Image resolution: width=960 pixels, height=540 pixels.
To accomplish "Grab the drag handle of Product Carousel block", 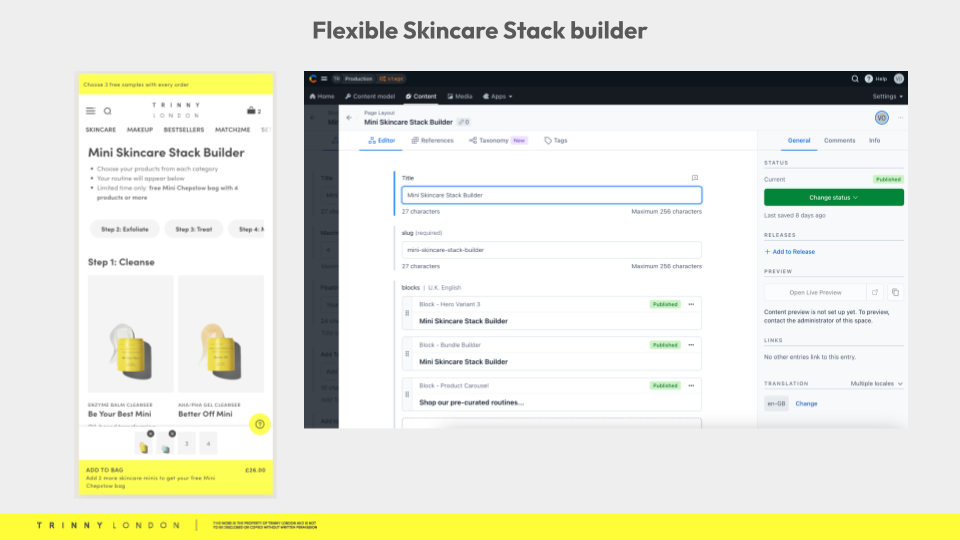I will (x=407, y=394).
